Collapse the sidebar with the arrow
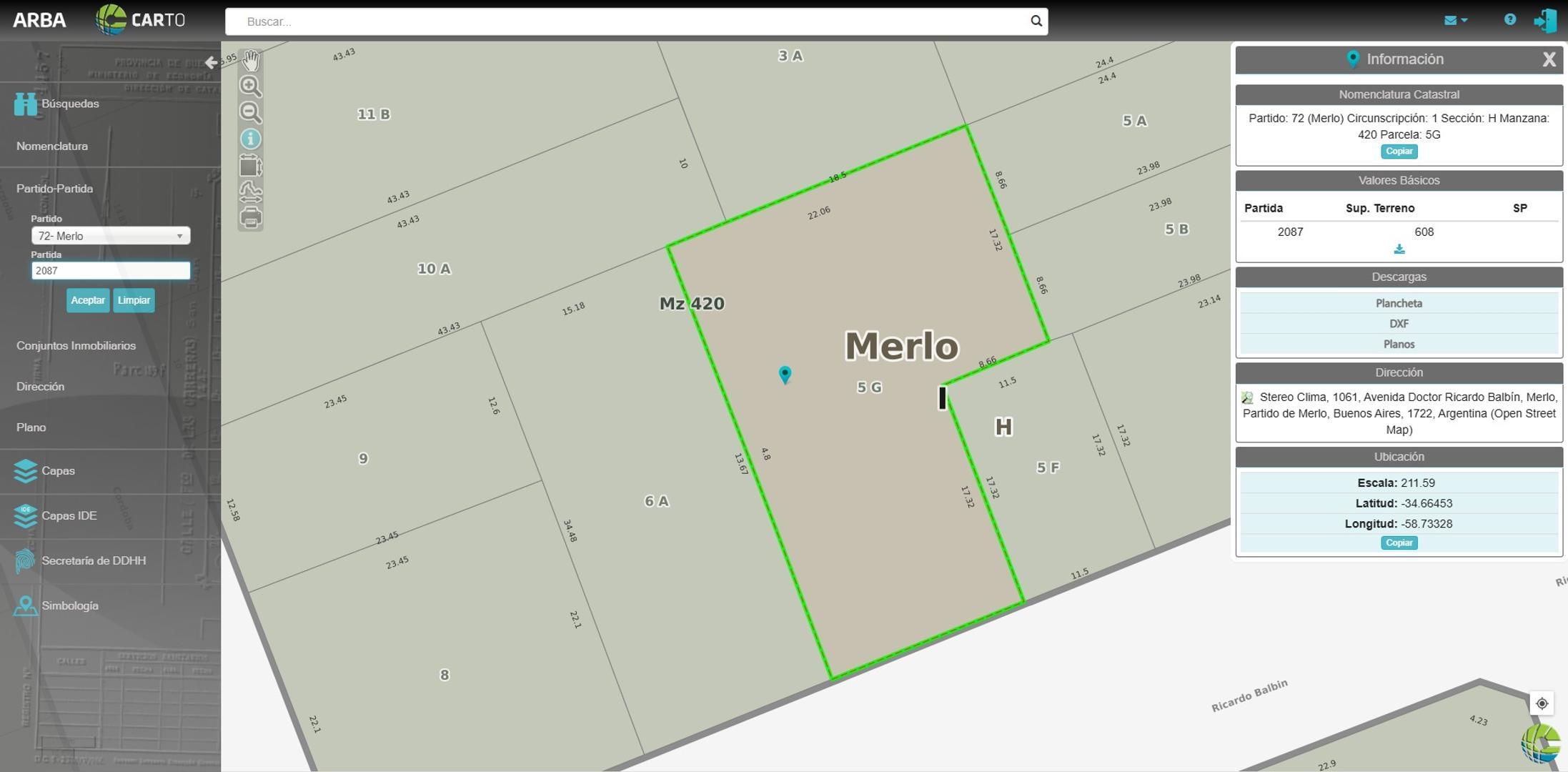The image size is (1568, 772). [x=211, y=62]
